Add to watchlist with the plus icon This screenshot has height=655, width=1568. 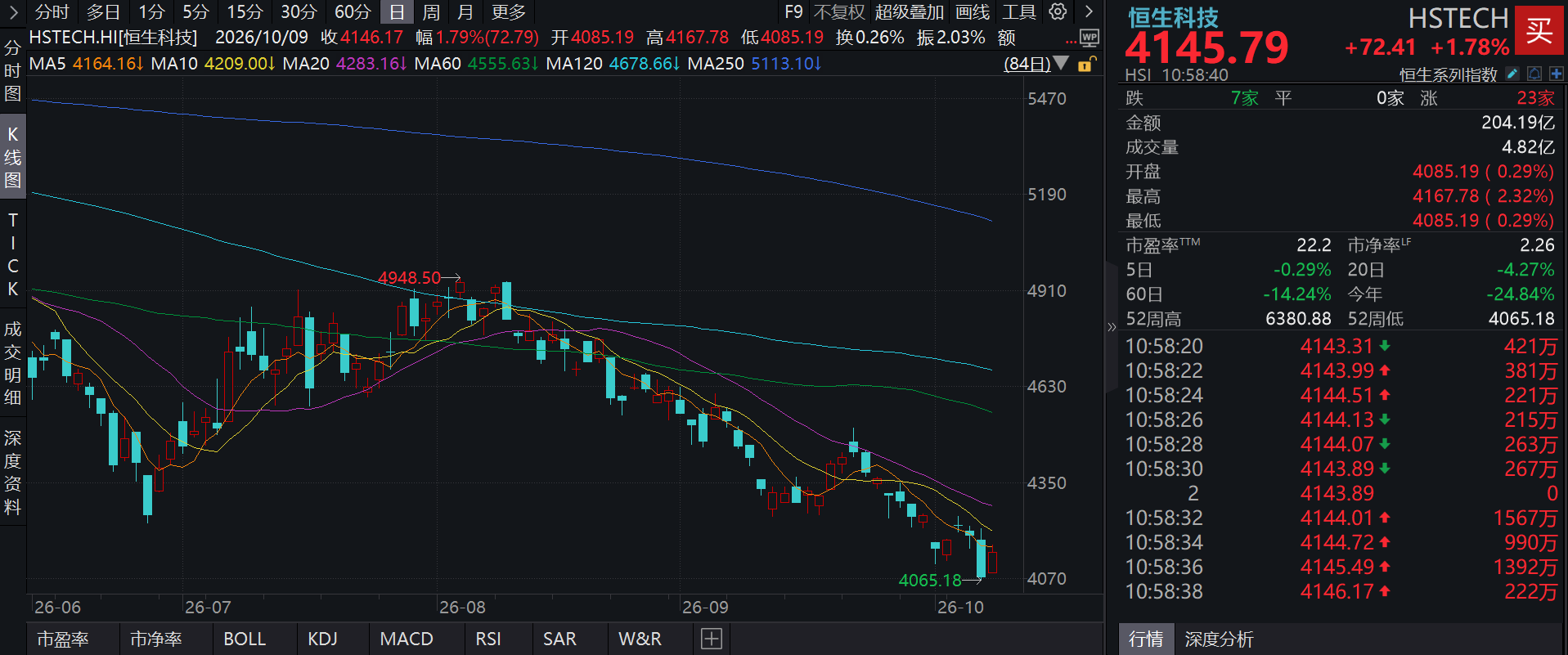[1556, 74]
